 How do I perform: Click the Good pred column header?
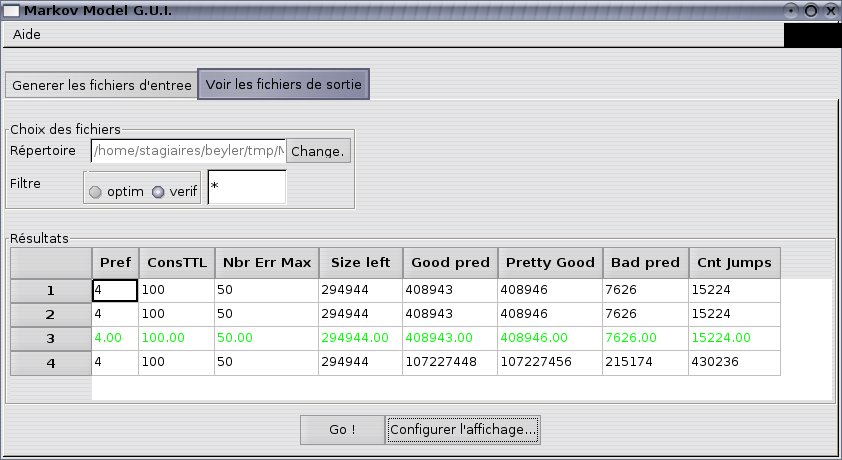(x=449, y=263)
